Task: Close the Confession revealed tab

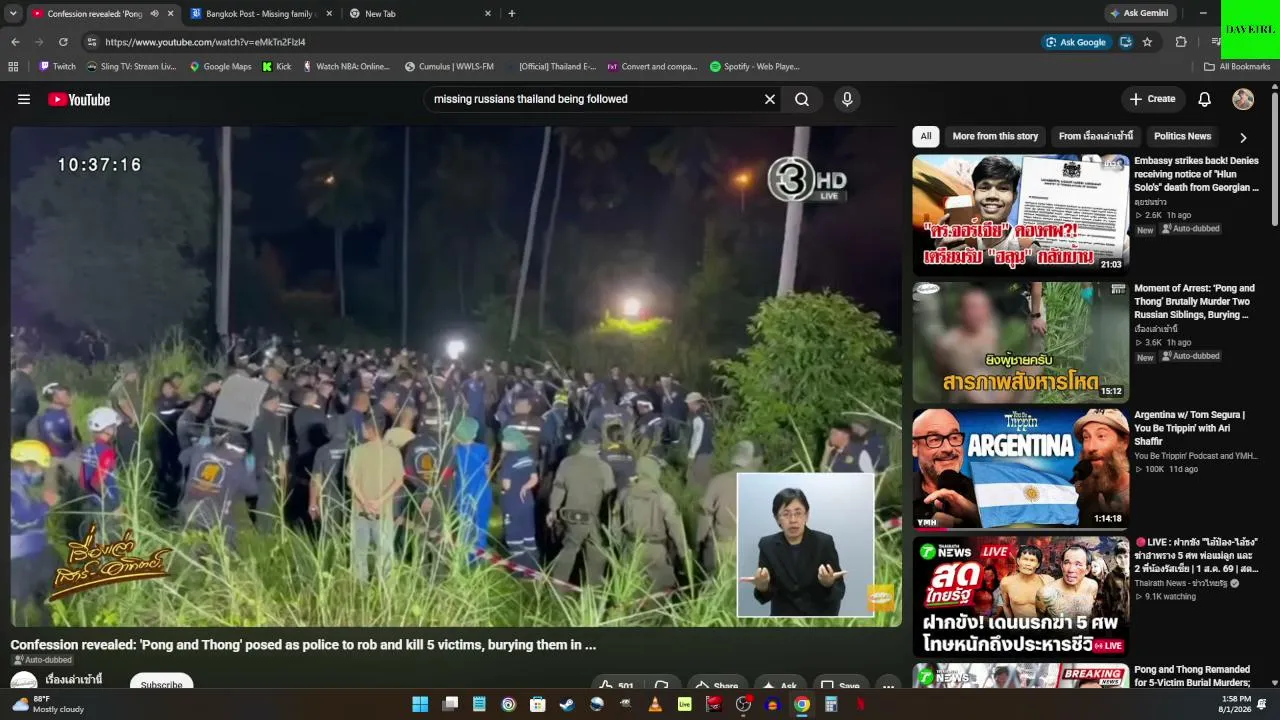Action: (x=171, y=14)
